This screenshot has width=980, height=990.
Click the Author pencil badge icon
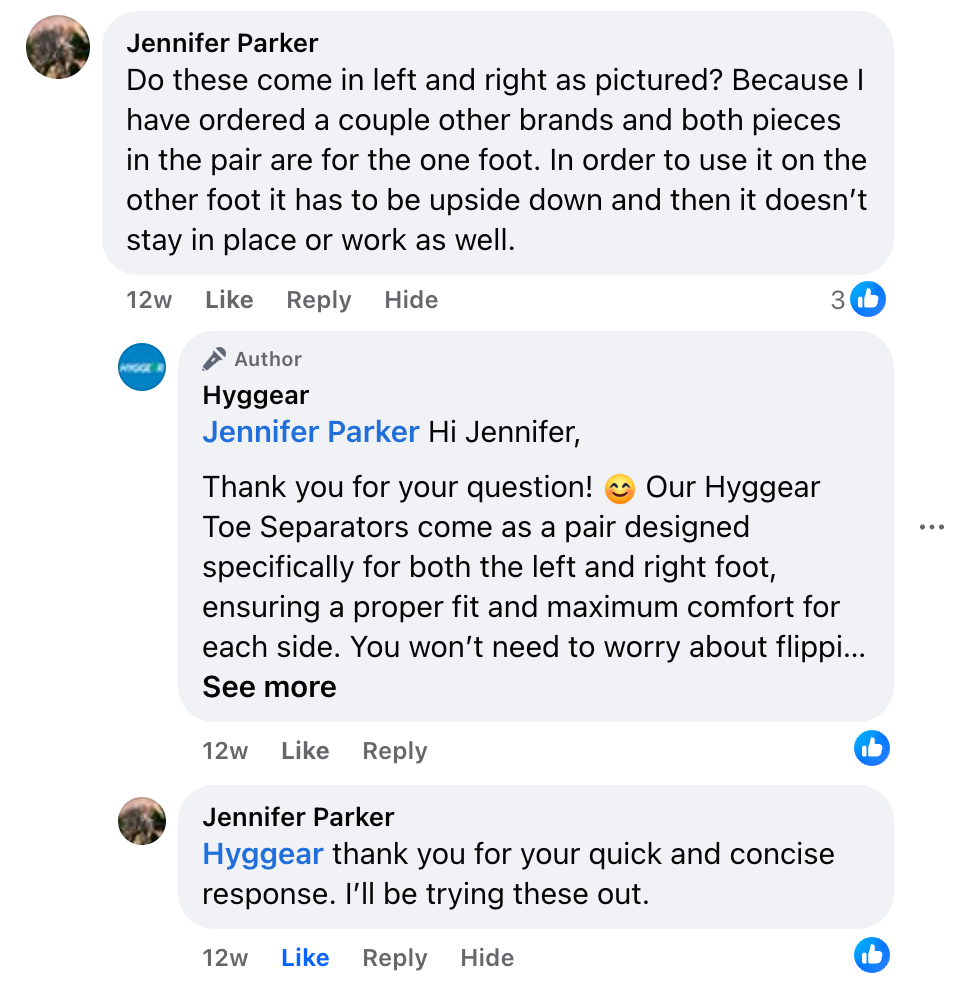[214, 359]
